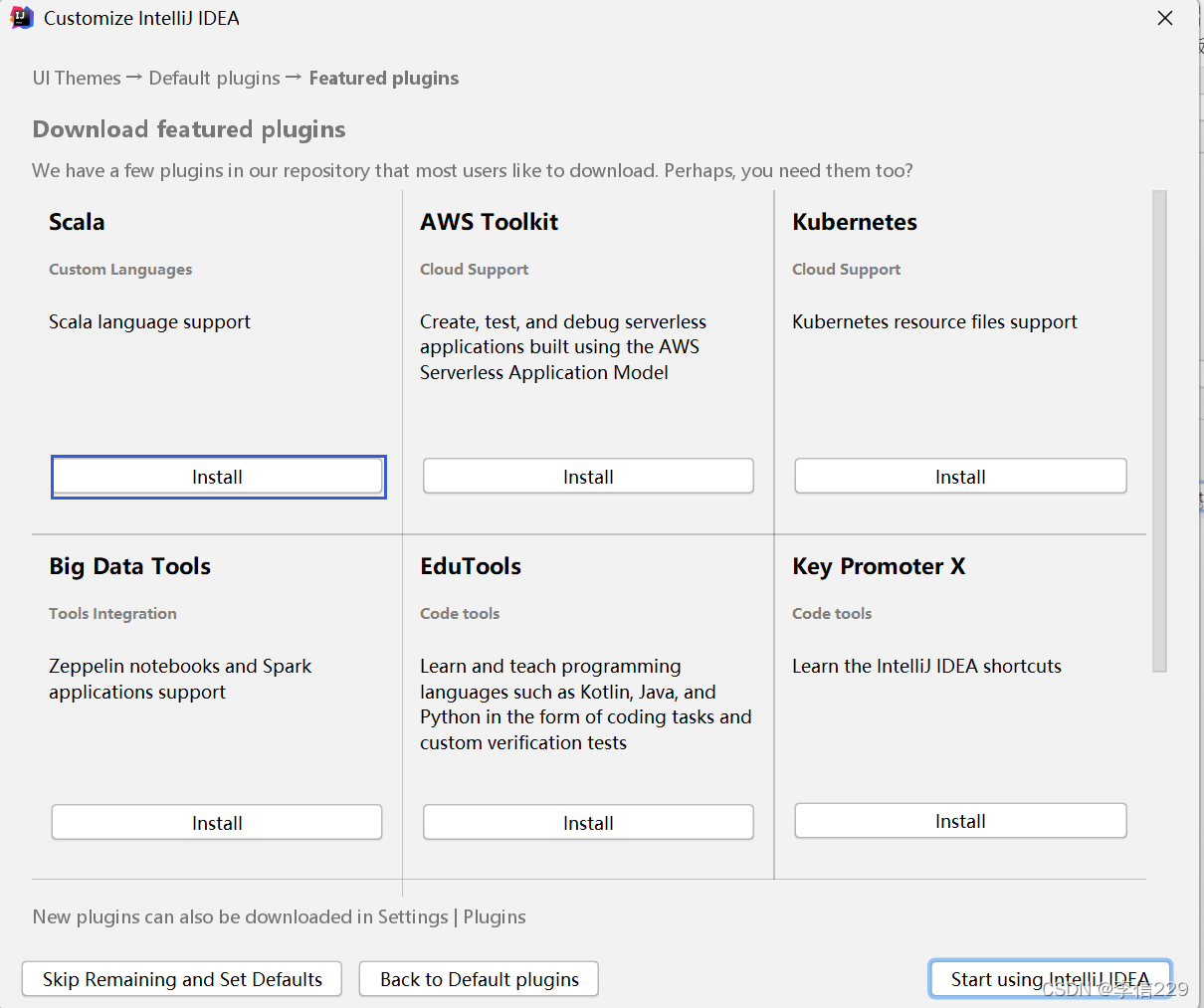Close the Customize IntelliJ IDEA dialog
This screenshot has height=1008, width=1204.
point(1165,18)
